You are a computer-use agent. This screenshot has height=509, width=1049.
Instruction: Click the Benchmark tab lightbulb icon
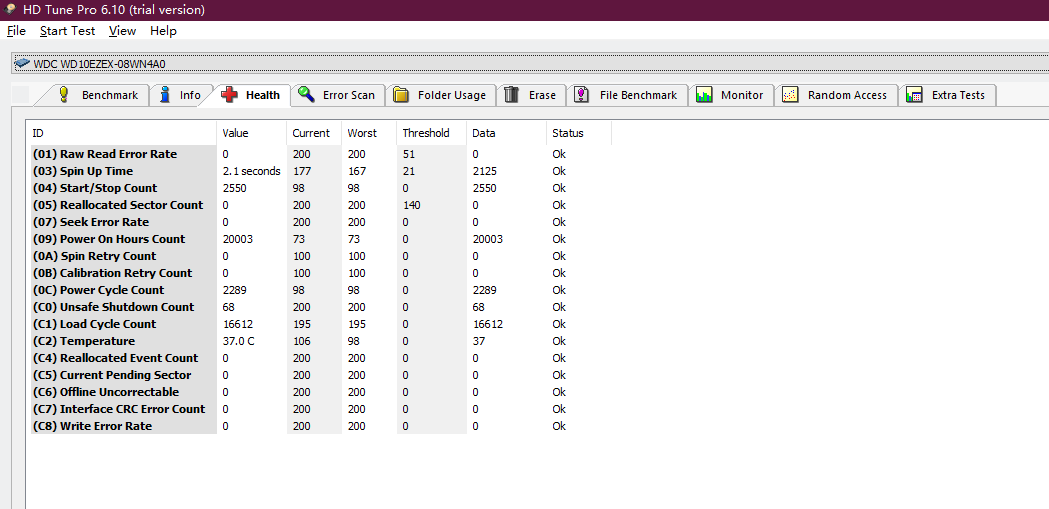64,95
